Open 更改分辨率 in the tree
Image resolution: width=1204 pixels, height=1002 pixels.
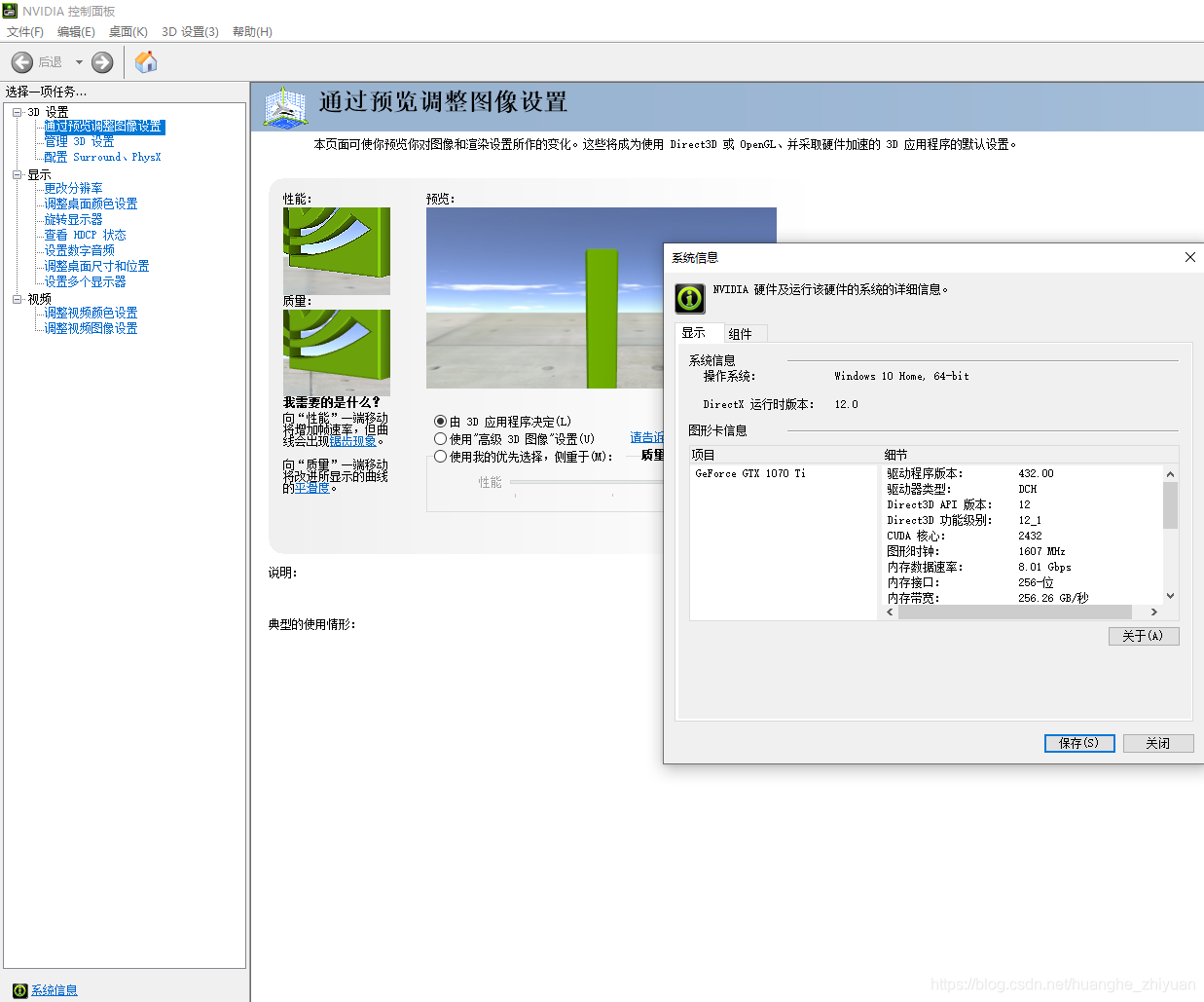73,188
